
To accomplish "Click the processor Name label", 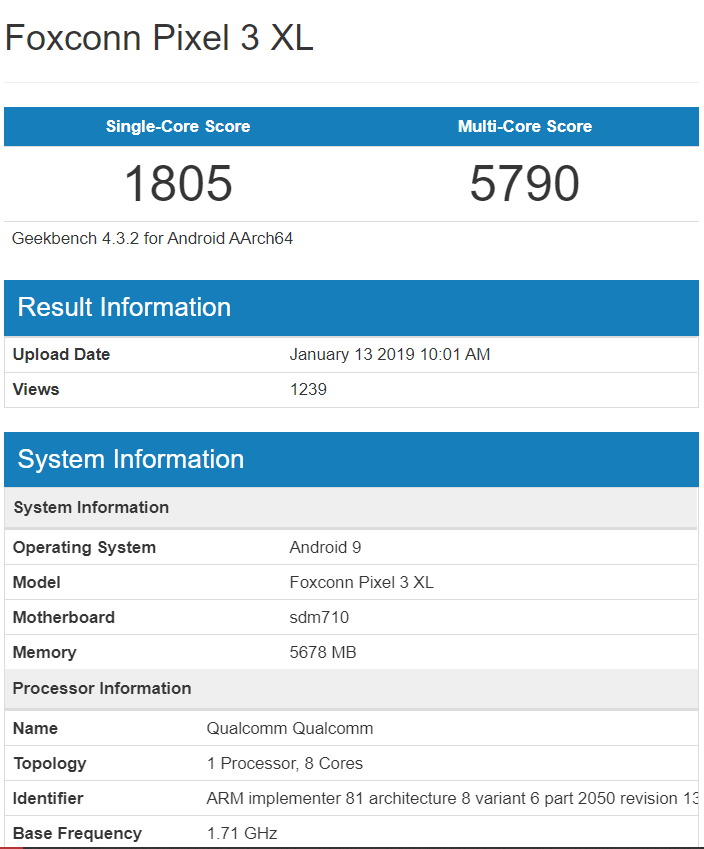I will (x=35, y=728).
